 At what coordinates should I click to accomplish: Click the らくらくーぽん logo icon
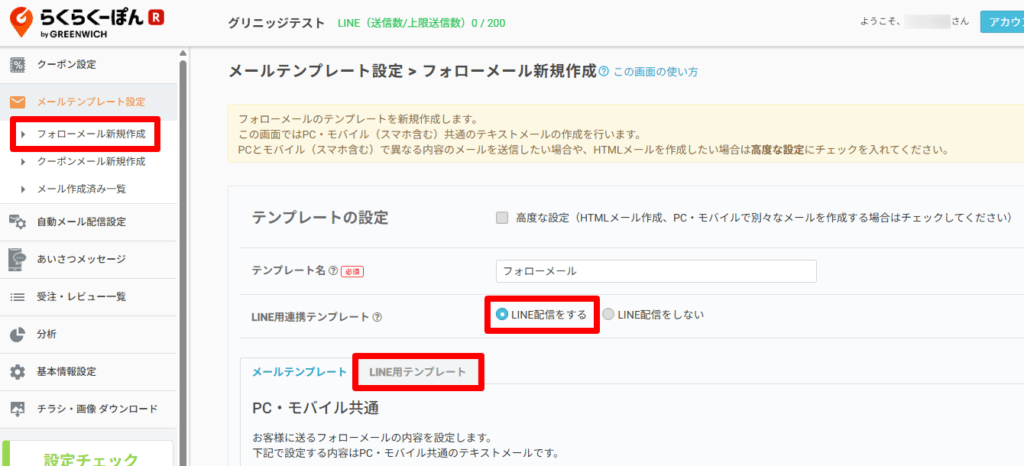click(x=20, y=20)
